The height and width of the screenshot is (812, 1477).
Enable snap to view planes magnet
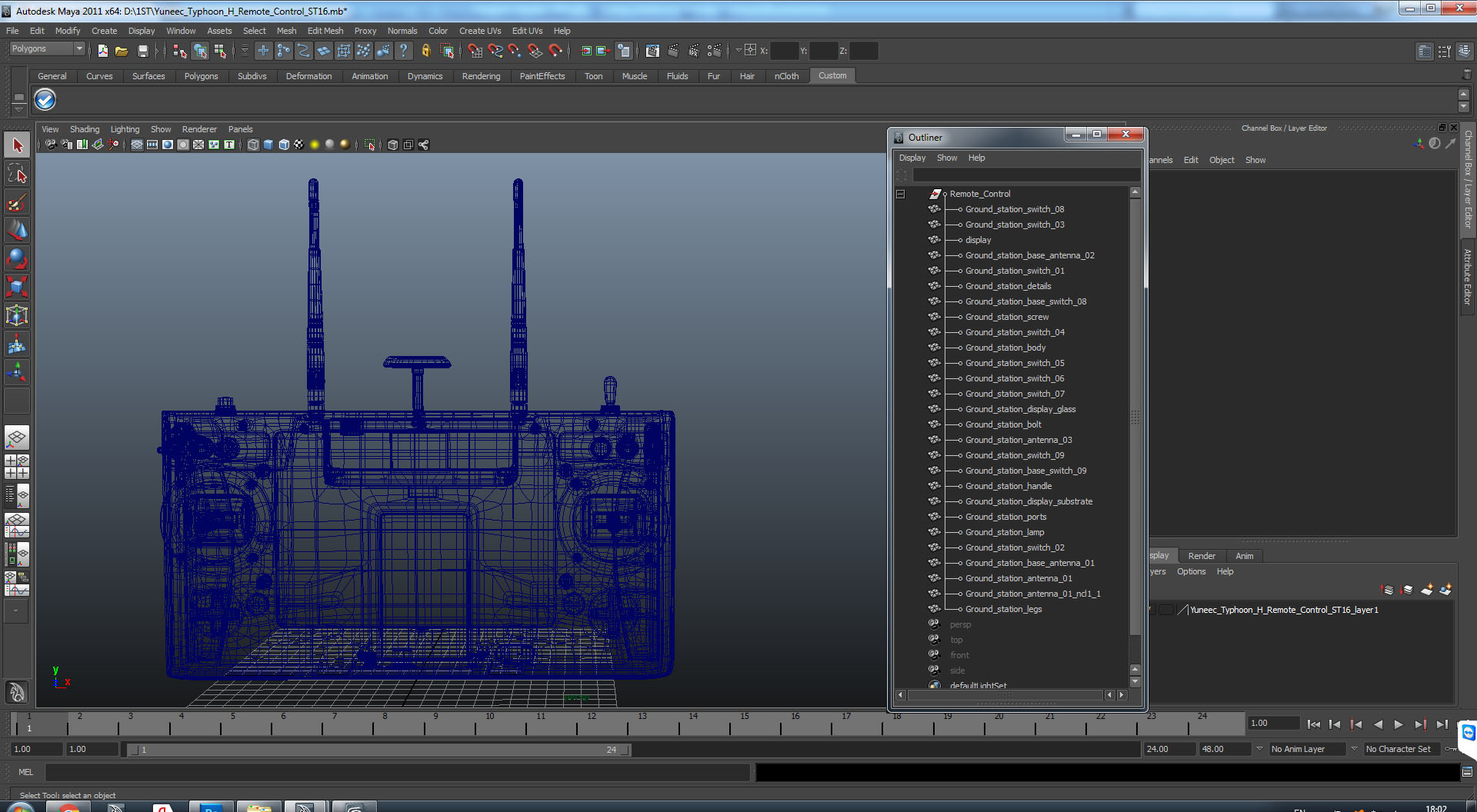535,51
